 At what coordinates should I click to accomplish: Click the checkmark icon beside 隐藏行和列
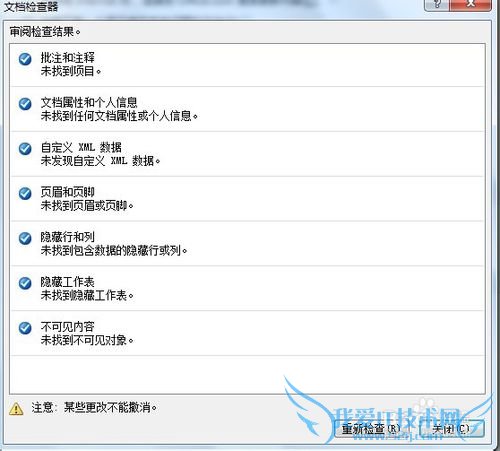pos(25,238)
